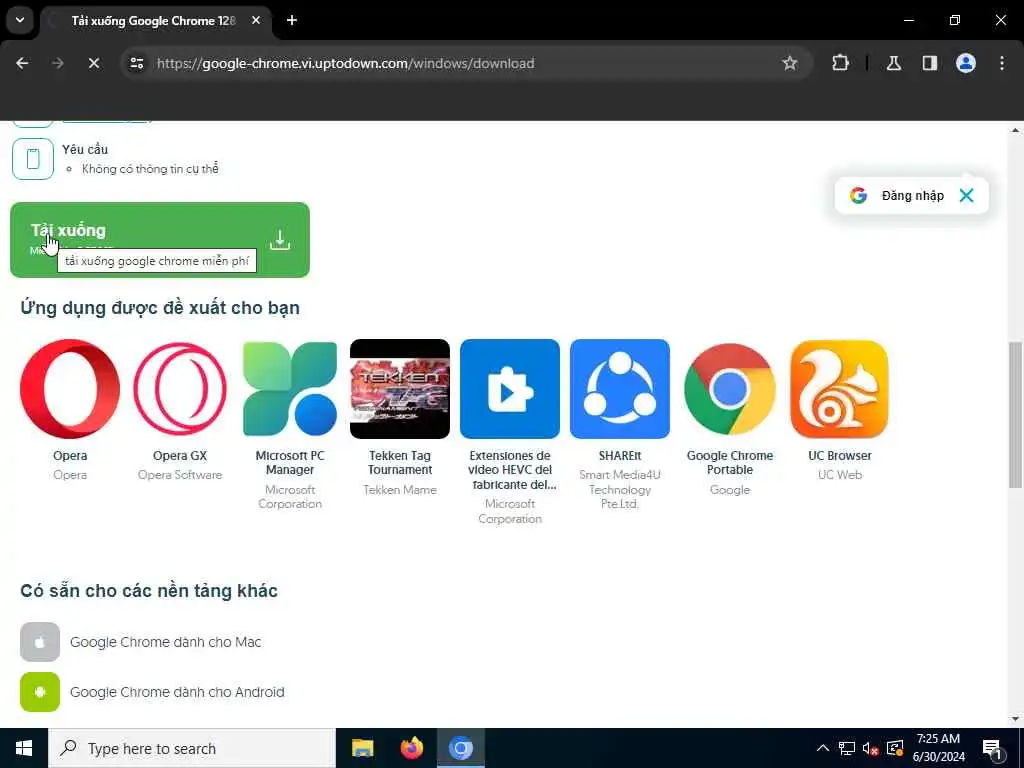This screenshot has width=1024, height=768.
Task: Click the Apple Mac platform icon
Action: pyautogui.click(x=40, y=642)
